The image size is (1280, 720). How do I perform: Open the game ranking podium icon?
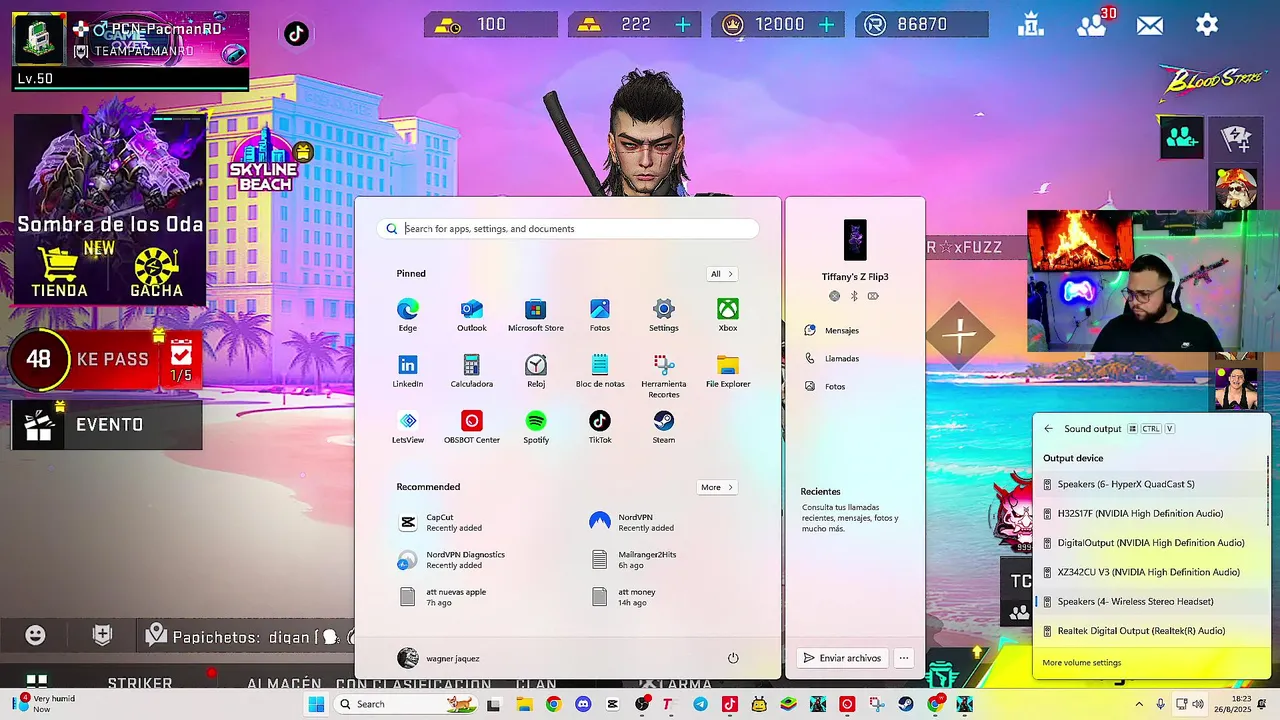point(1032,24)
